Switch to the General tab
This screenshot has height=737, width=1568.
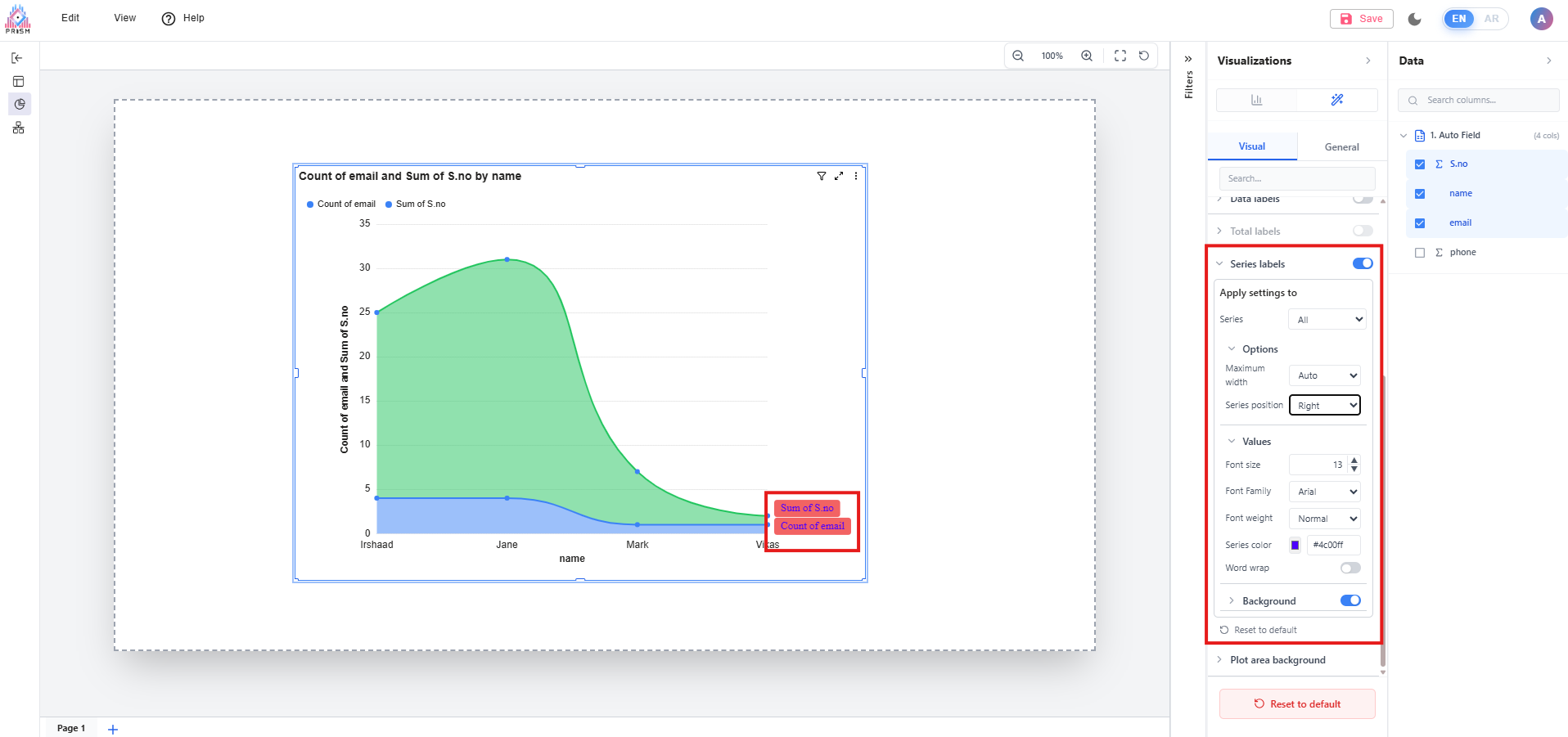pos(1341,147)
